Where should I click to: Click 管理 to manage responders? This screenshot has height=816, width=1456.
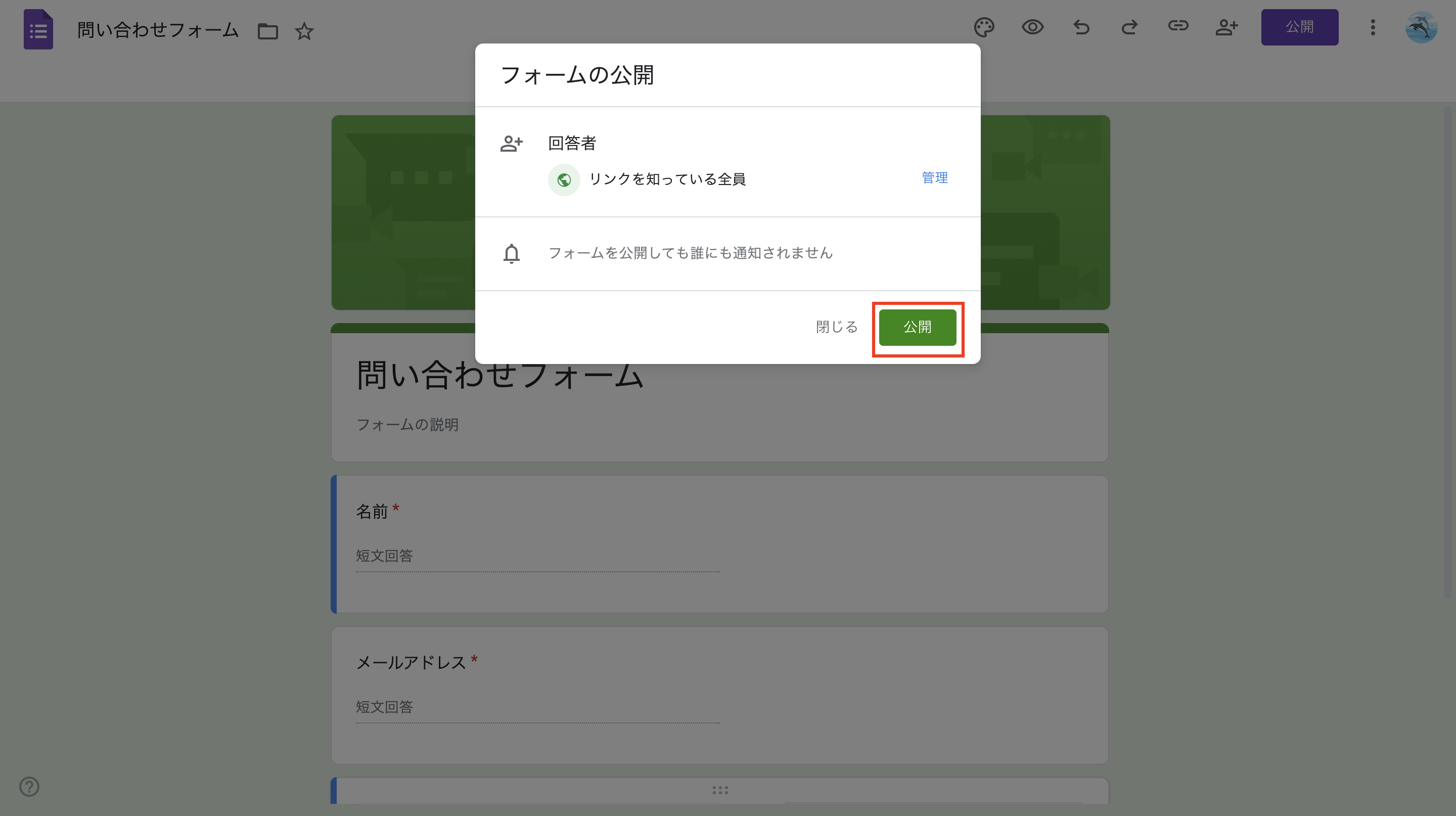pos(934,178)
